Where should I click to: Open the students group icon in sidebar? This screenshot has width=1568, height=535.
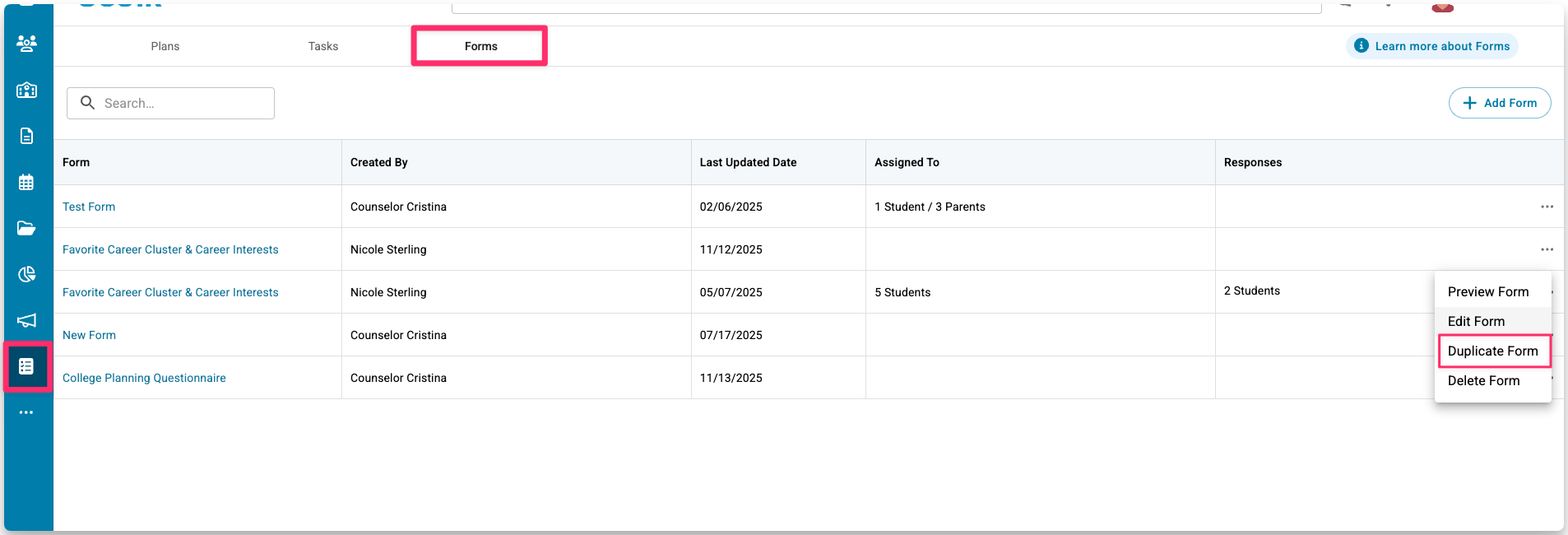26,44
